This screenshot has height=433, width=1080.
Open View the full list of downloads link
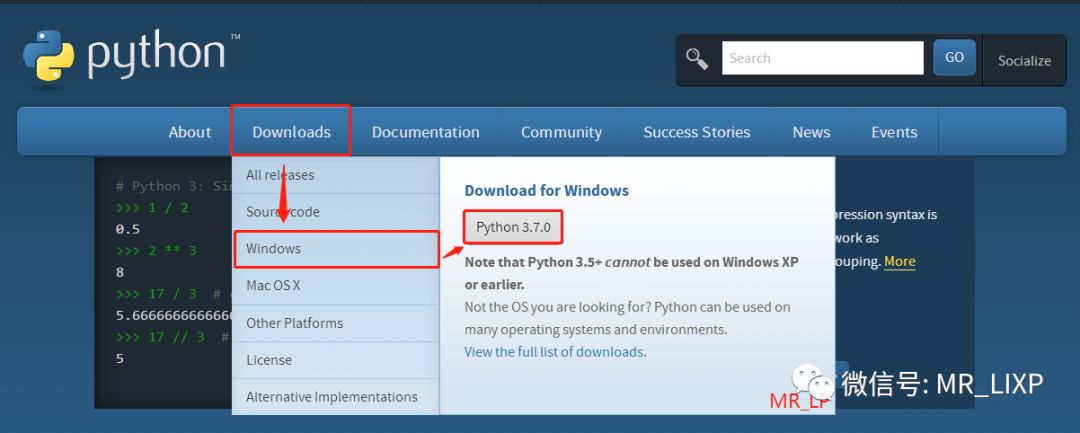[x=554, y=352]
